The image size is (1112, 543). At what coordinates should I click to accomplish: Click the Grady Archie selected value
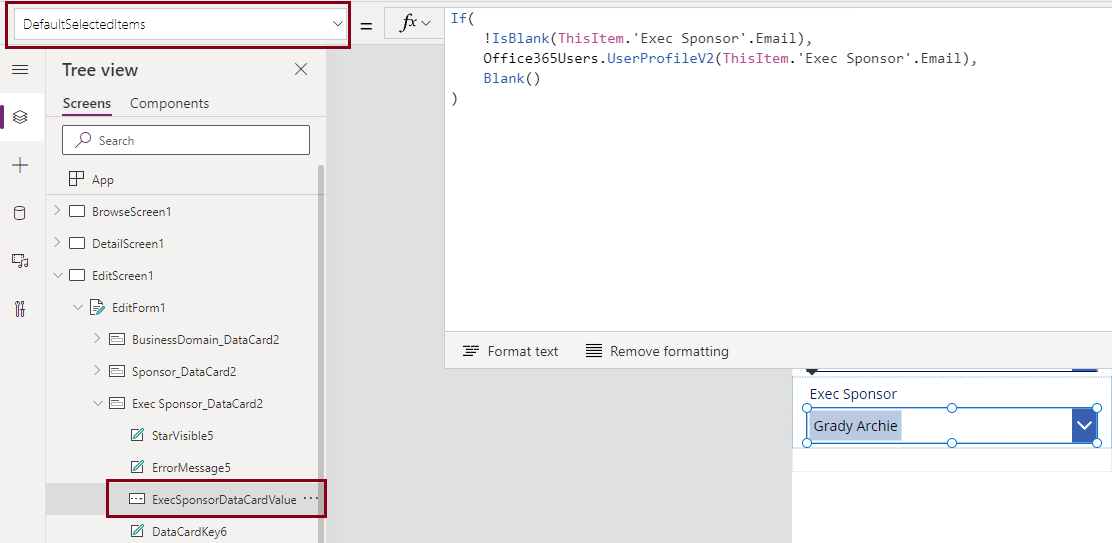coord(855,426)
